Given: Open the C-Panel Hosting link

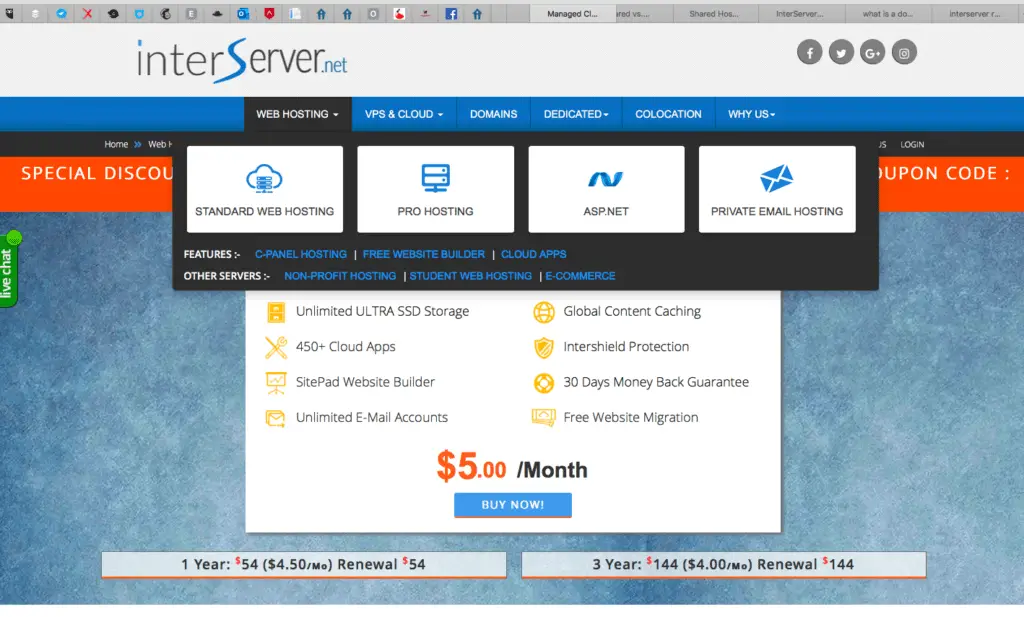Looking at the screenshot, I should point(301,255).
